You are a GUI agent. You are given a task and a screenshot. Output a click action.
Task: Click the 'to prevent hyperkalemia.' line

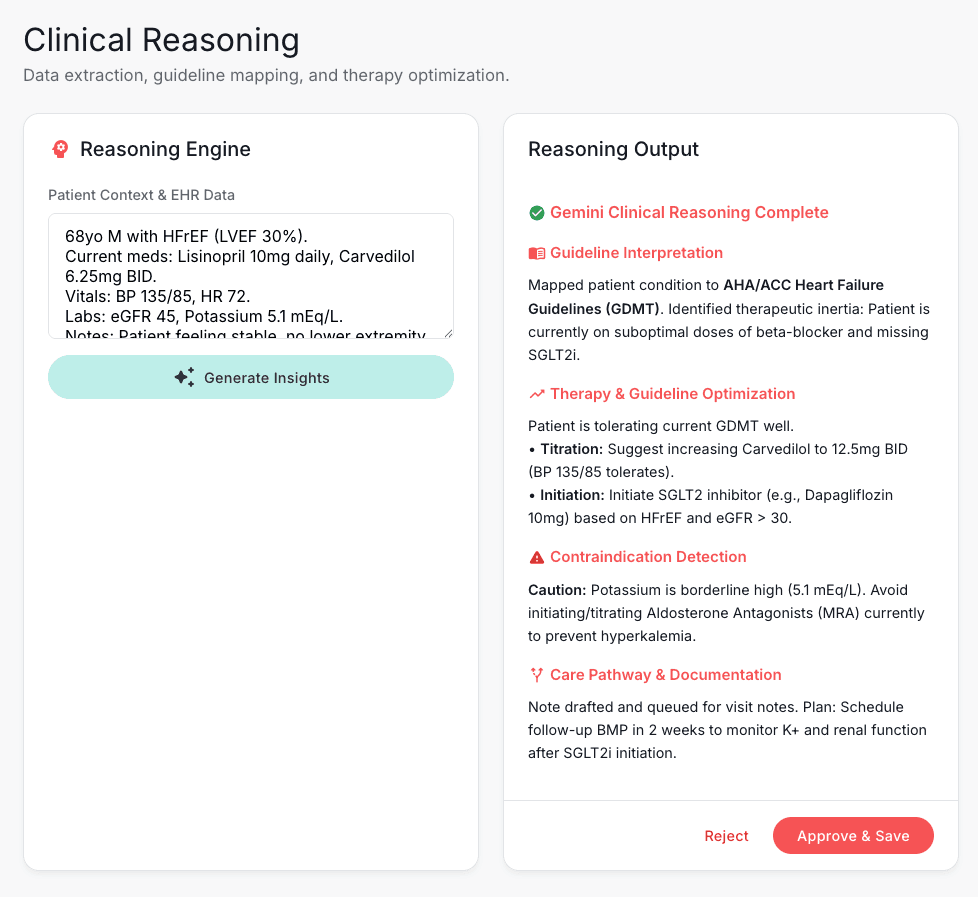612,636
